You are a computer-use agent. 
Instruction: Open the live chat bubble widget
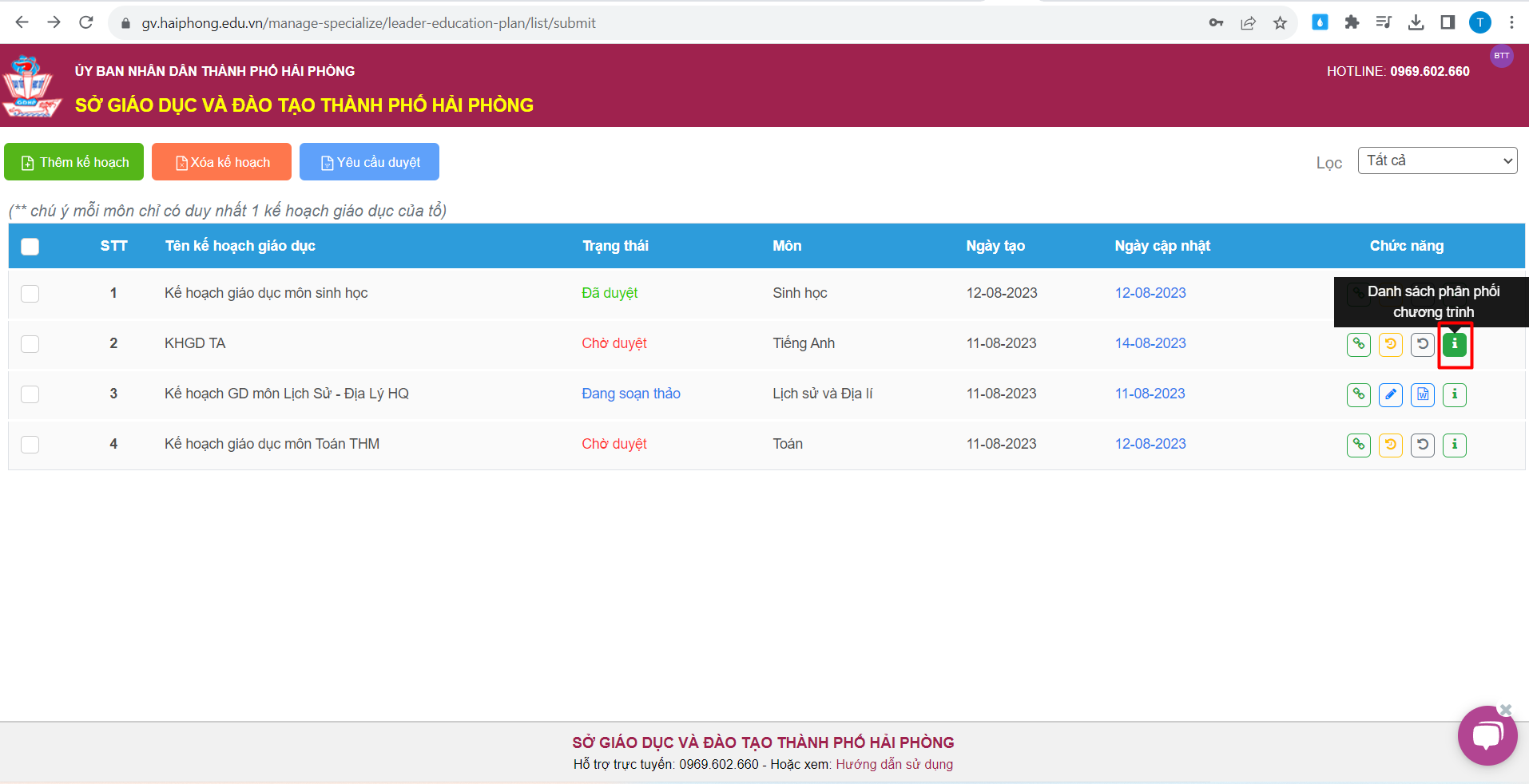pos(1487,735)
